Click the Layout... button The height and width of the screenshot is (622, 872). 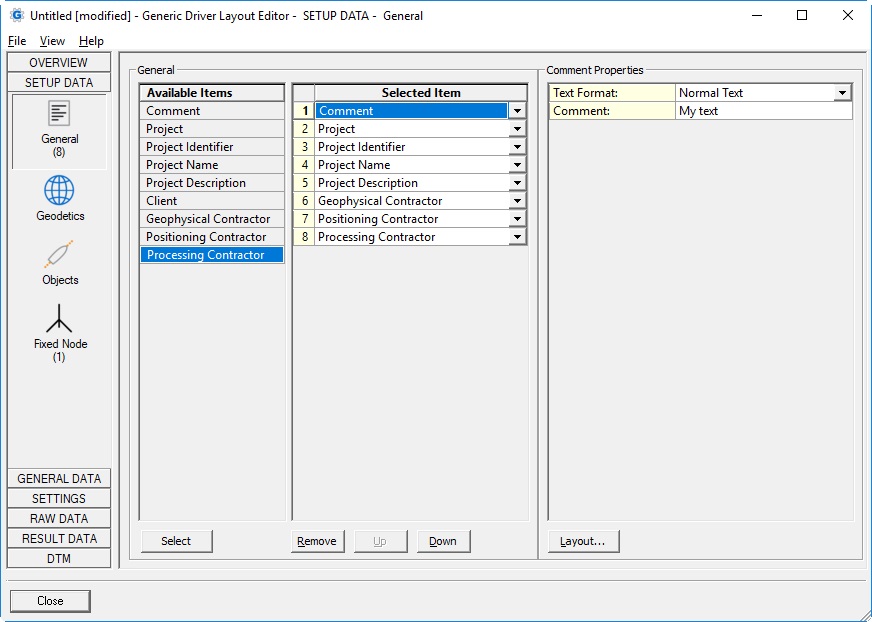(583, 541)
